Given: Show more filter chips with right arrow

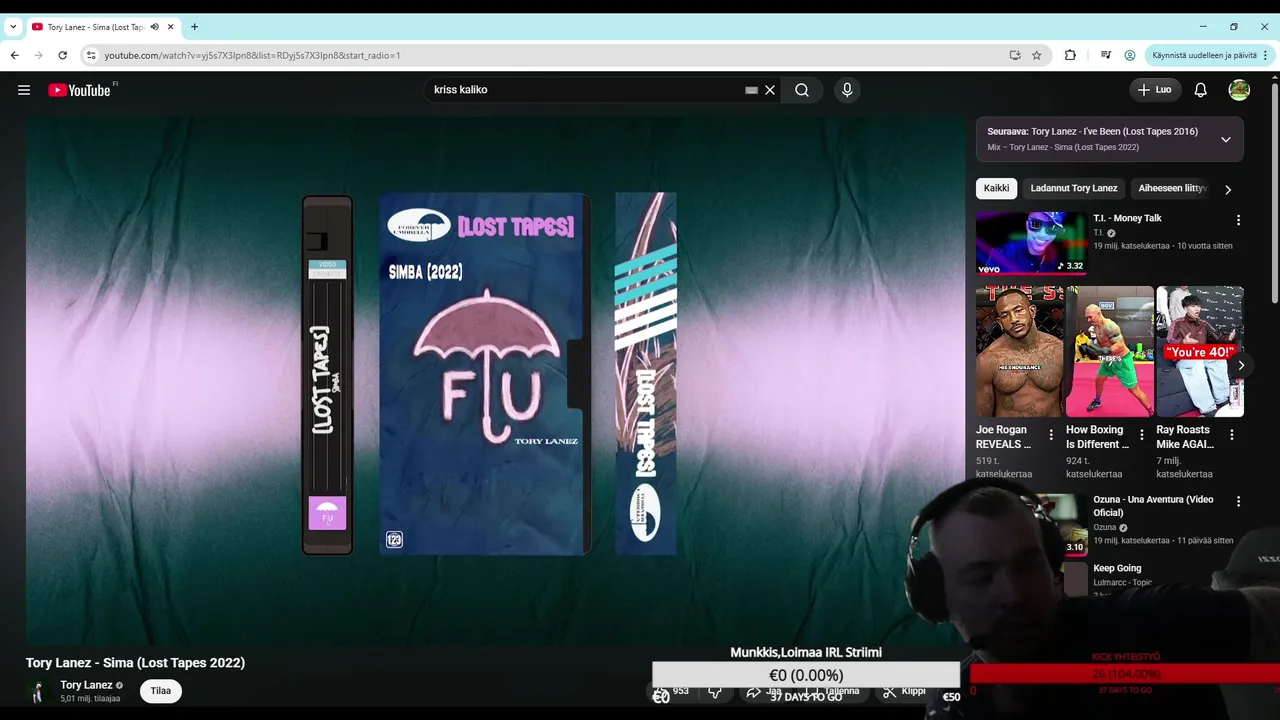Looking at the screenshot, I should click(x=1228, y=189).
